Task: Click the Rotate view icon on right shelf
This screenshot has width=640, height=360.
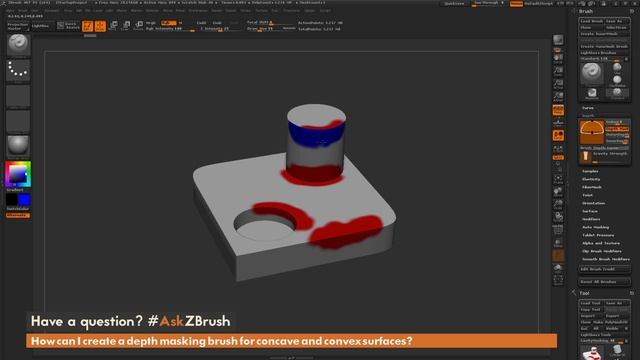Action: click(x=558, y=216)
